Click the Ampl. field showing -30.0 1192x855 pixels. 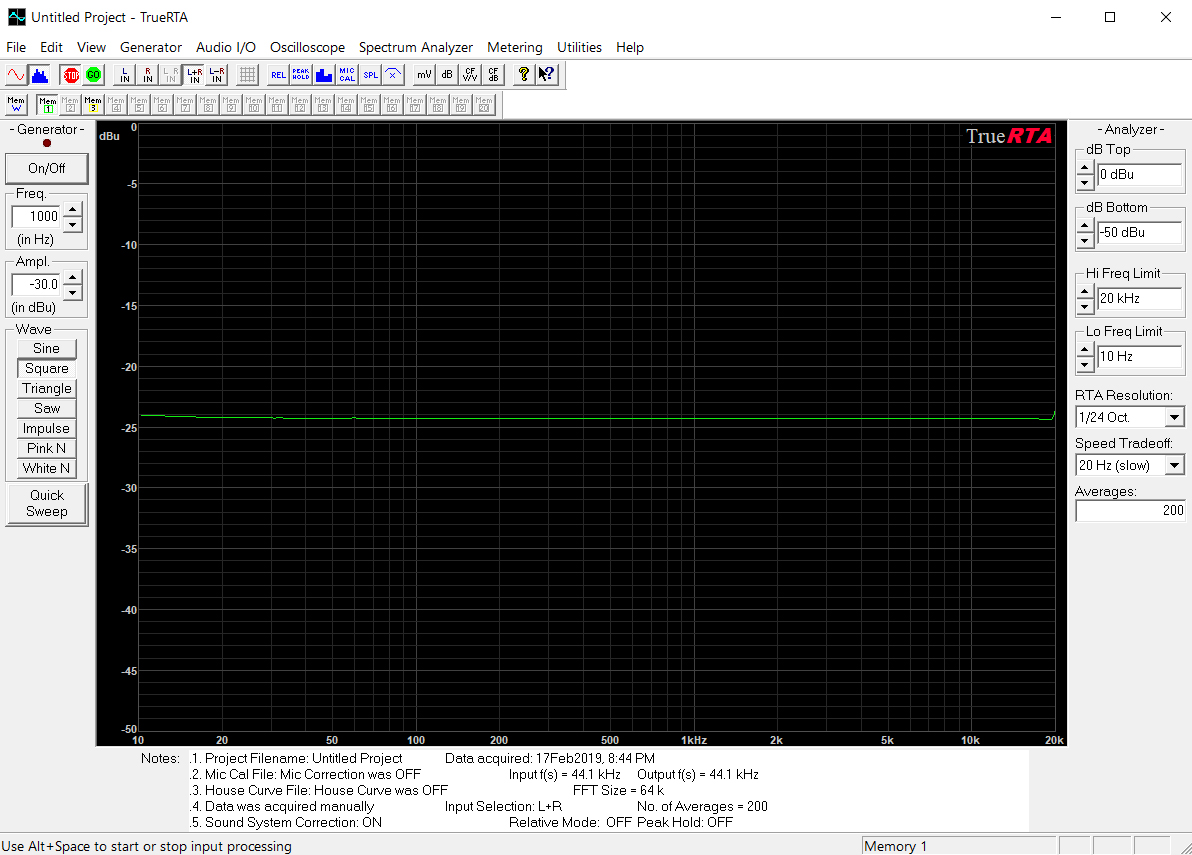coord(36,284)
